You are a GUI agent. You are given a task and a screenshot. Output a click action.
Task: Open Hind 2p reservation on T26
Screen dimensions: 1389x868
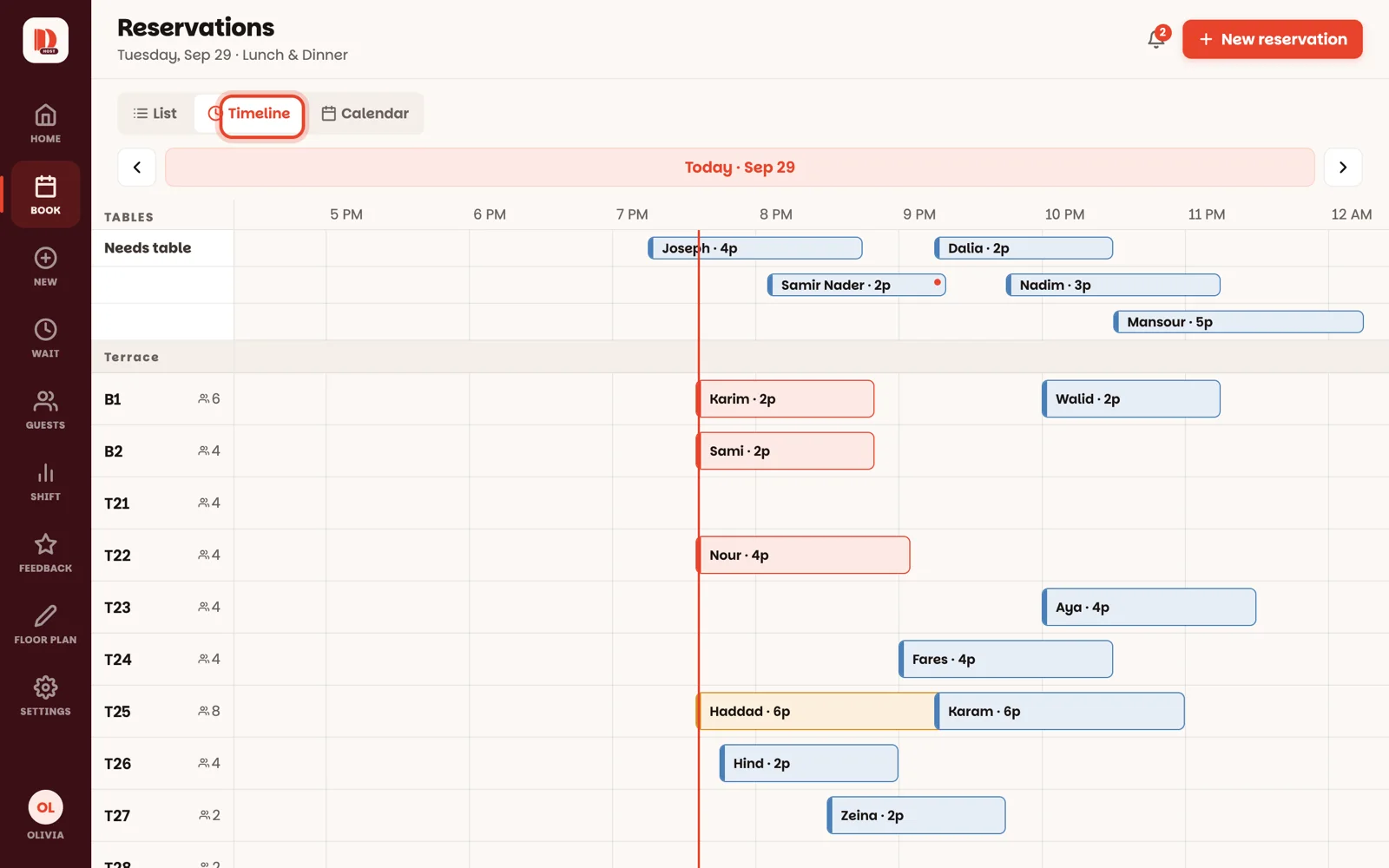(x=809, y=764)
